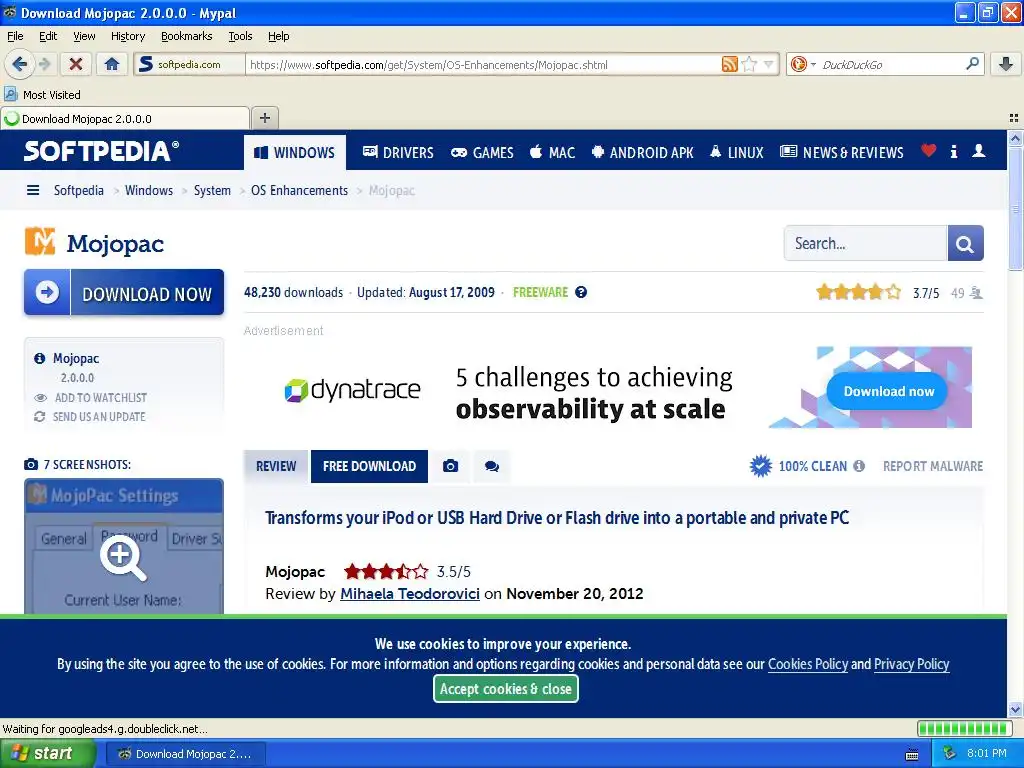
Task: Click the list all tabs icon
Action: 1014,118
